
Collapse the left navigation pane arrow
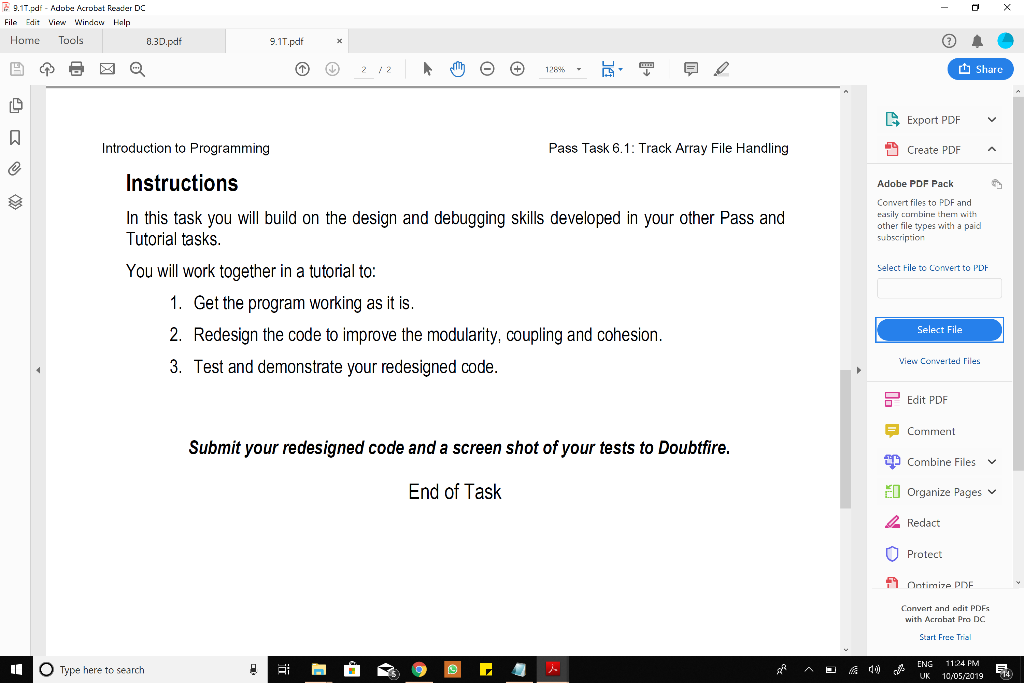pyautogui.click(x=38, y=370)
